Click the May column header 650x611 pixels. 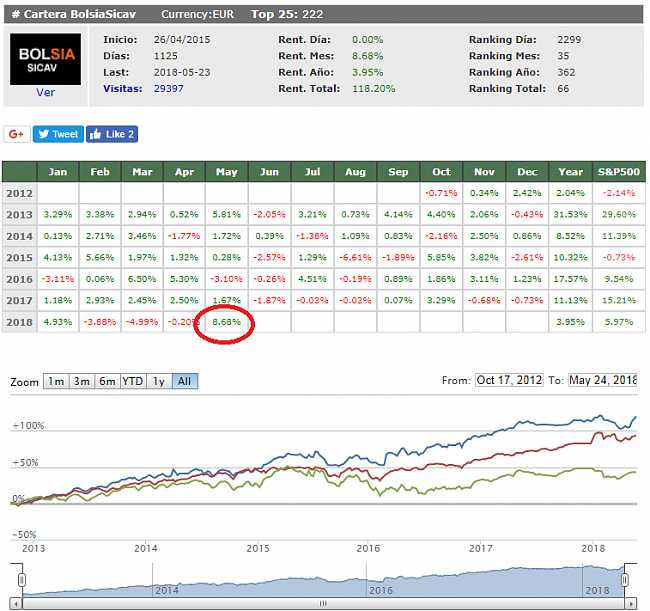pyautogui.click(x=226, y=172)
